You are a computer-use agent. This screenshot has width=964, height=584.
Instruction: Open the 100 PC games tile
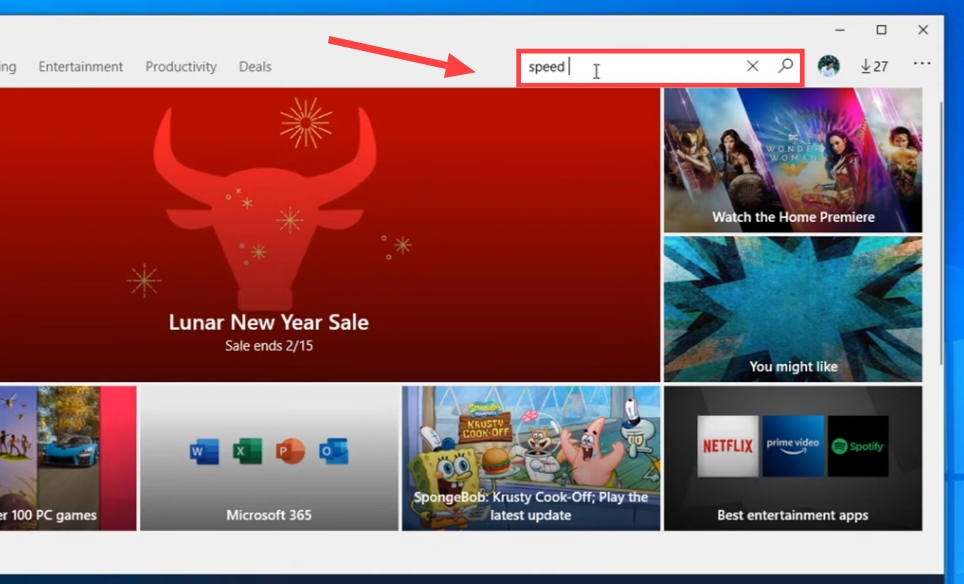68,459
